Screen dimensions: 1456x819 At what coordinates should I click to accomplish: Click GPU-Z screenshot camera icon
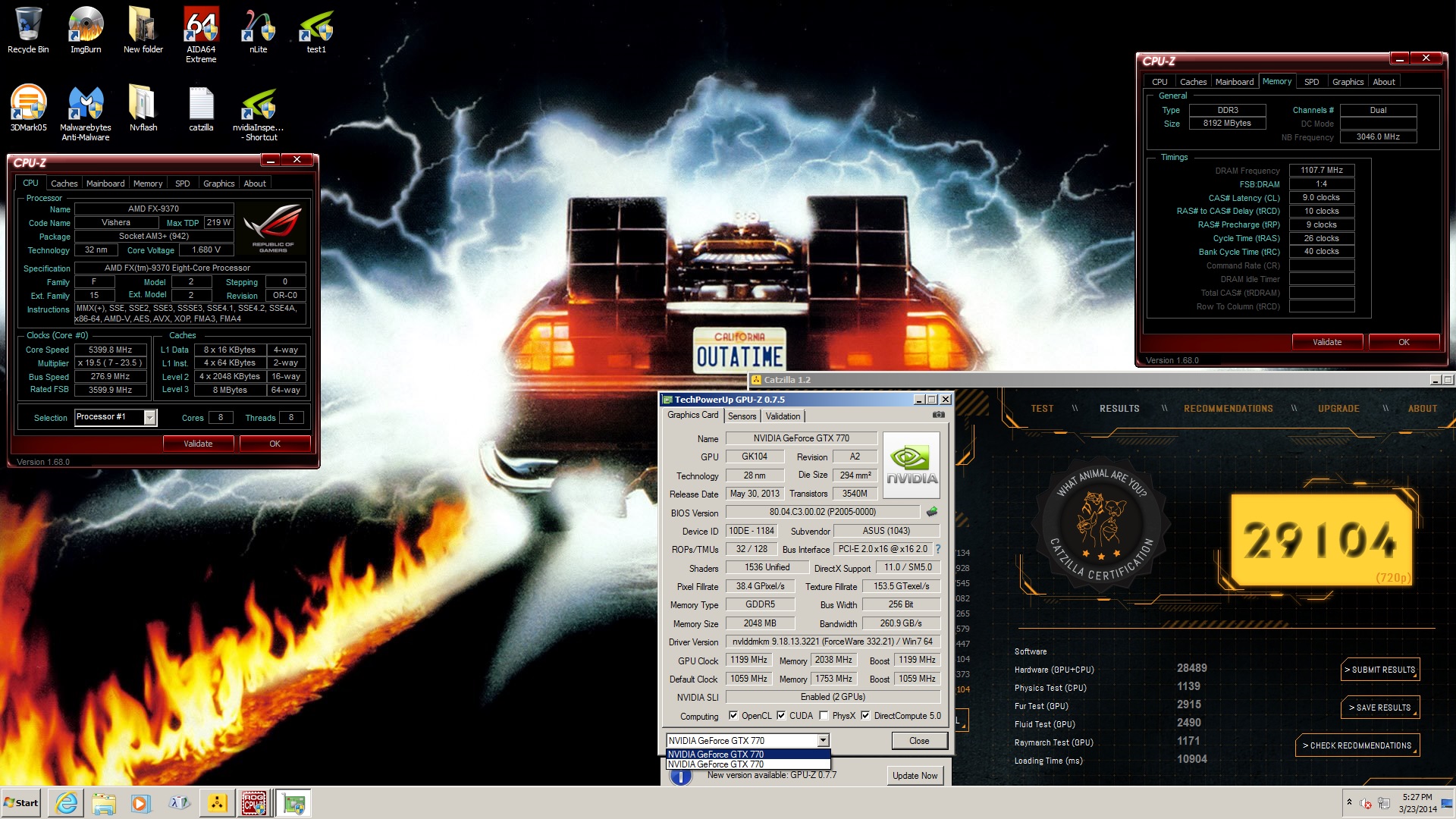click(939, 415)
